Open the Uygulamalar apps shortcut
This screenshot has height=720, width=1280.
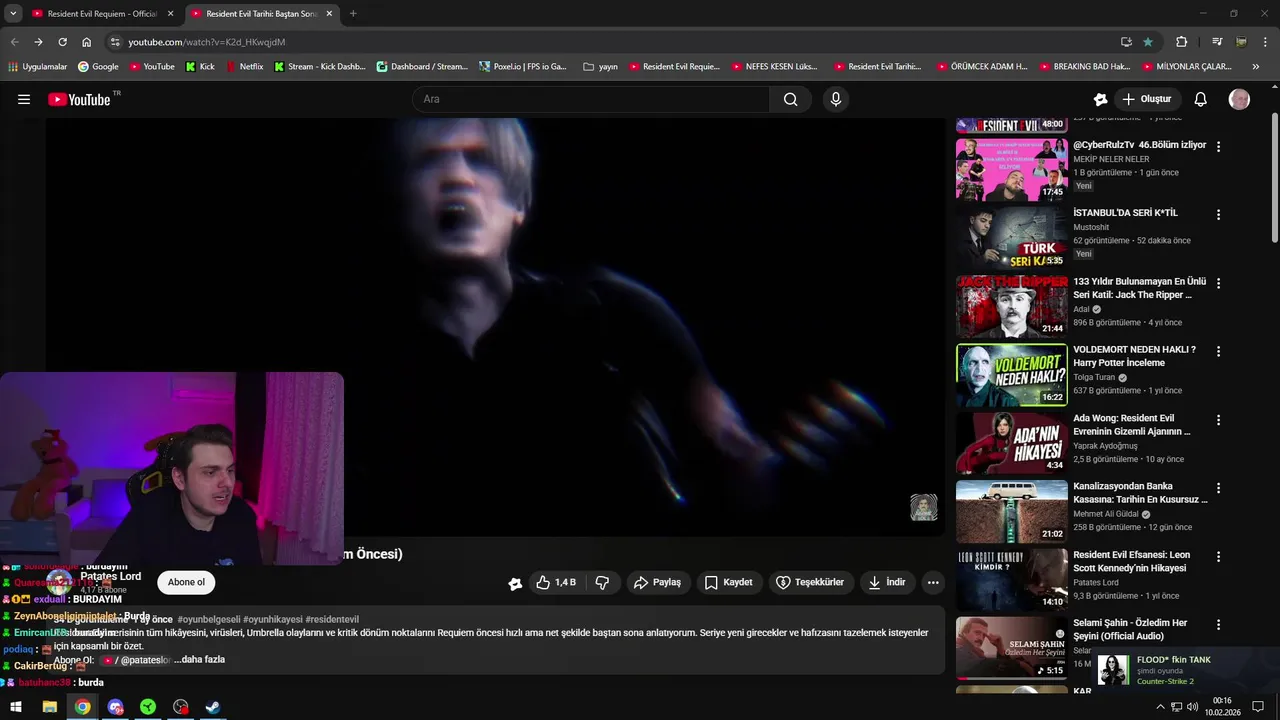point(37,67)
